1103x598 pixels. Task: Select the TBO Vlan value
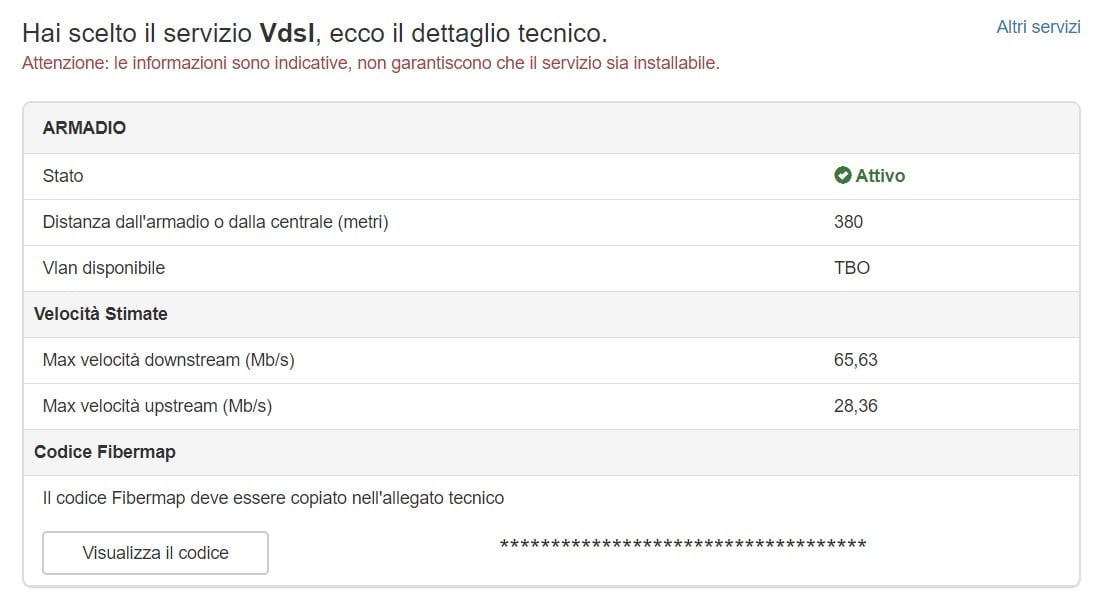tap(852, 268)
